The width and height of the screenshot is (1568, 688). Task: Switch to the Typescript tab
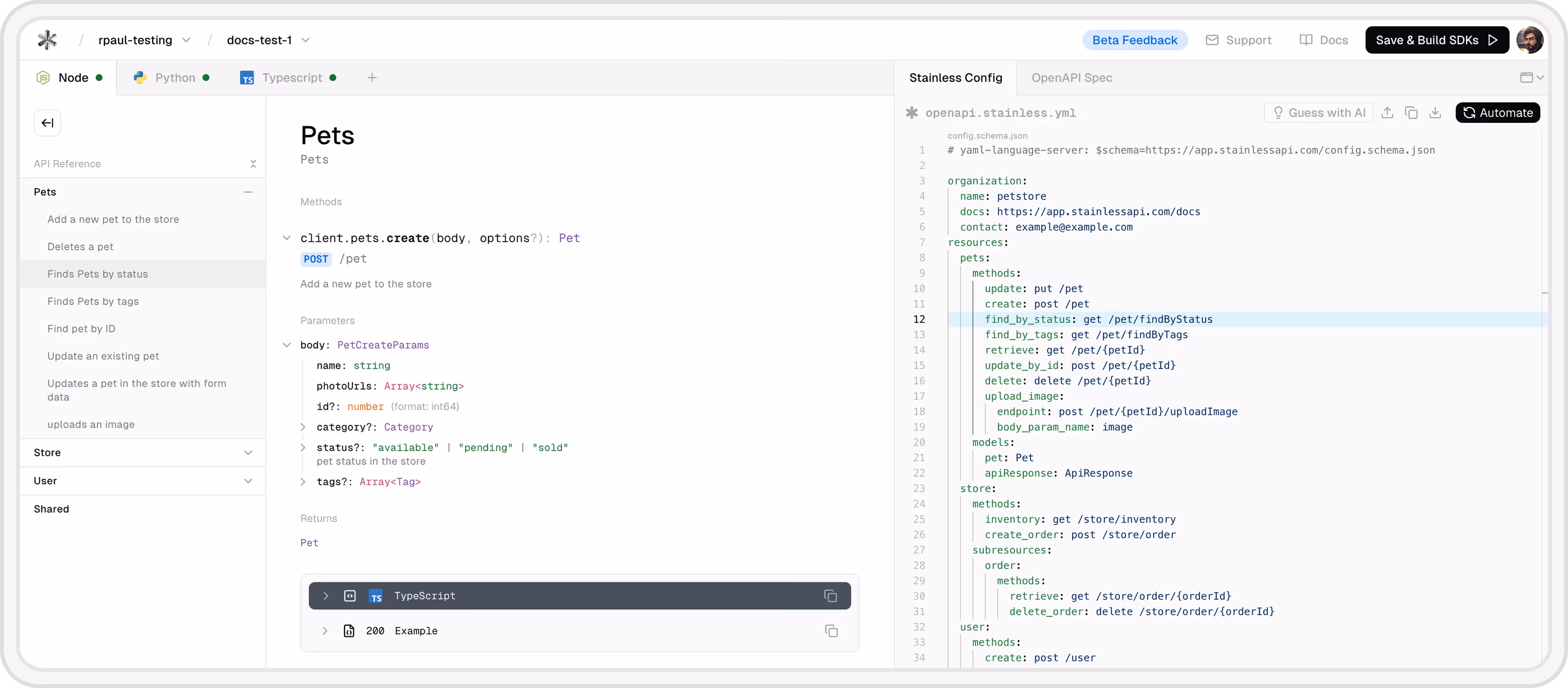288,78
